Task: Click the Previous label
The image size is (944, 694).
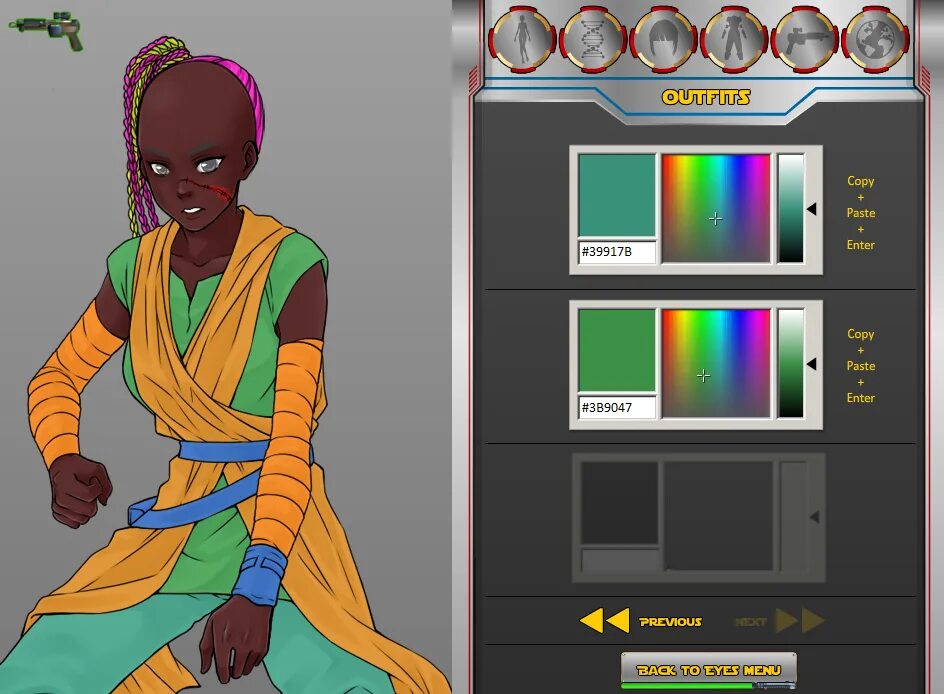Action: pos(670,622)
